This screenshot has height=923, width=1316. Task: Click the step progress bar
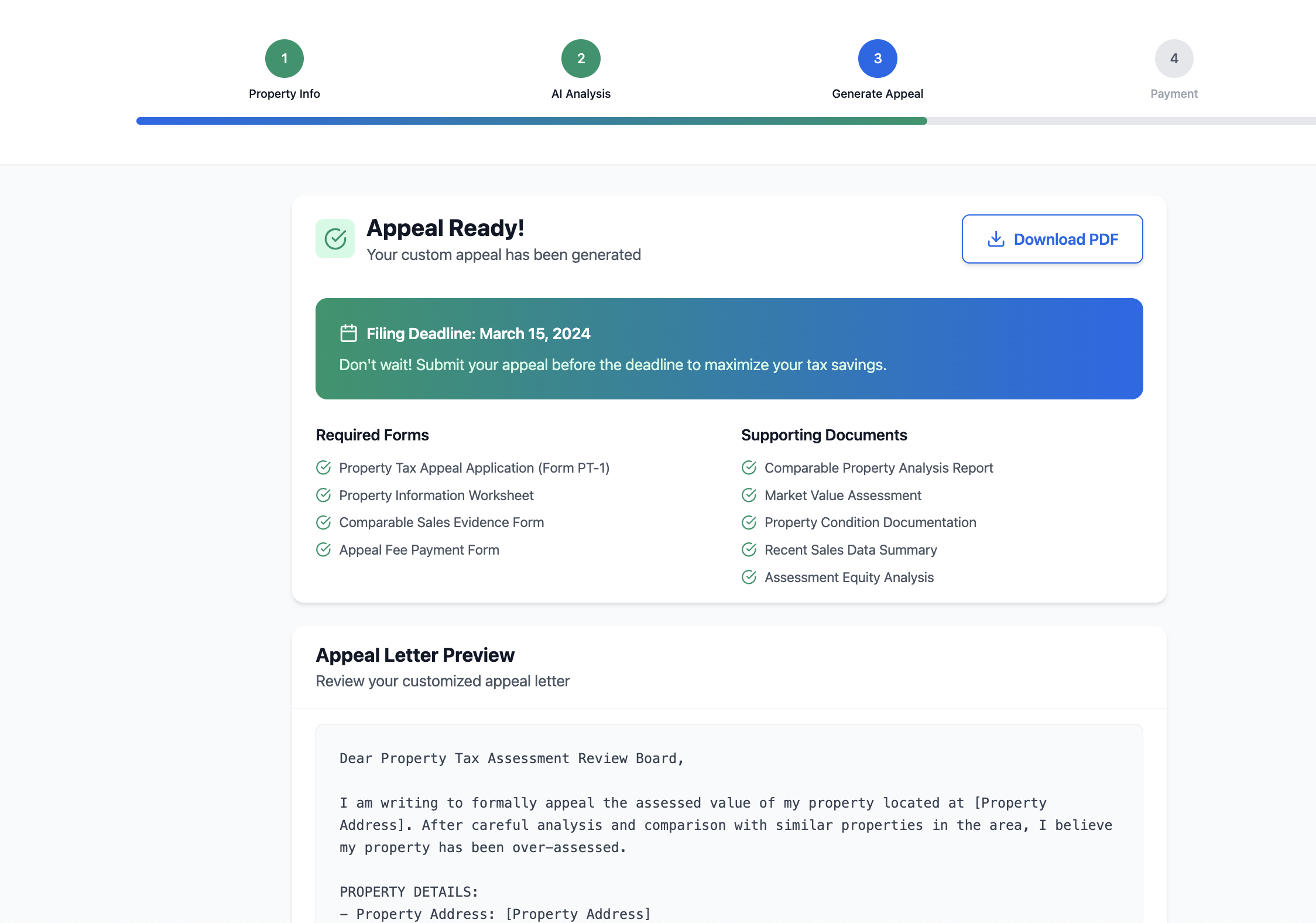point(726,121)
